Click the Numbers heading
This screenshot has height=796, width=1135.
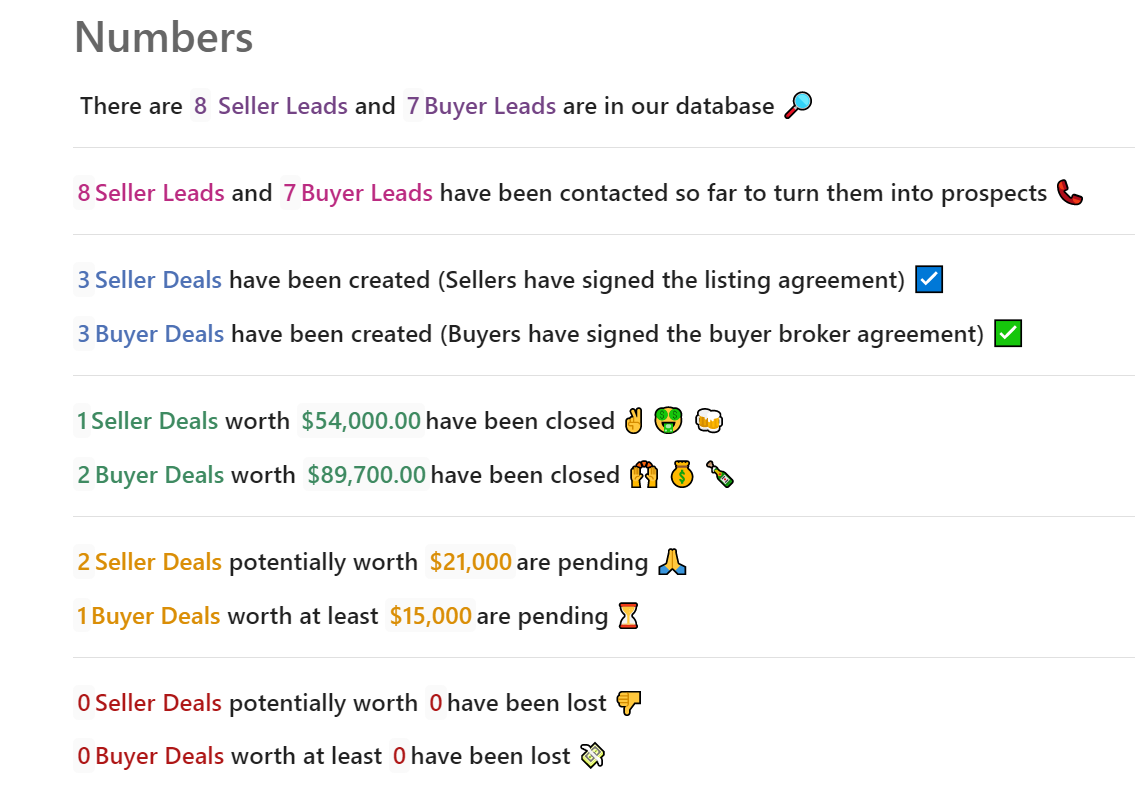164,37
